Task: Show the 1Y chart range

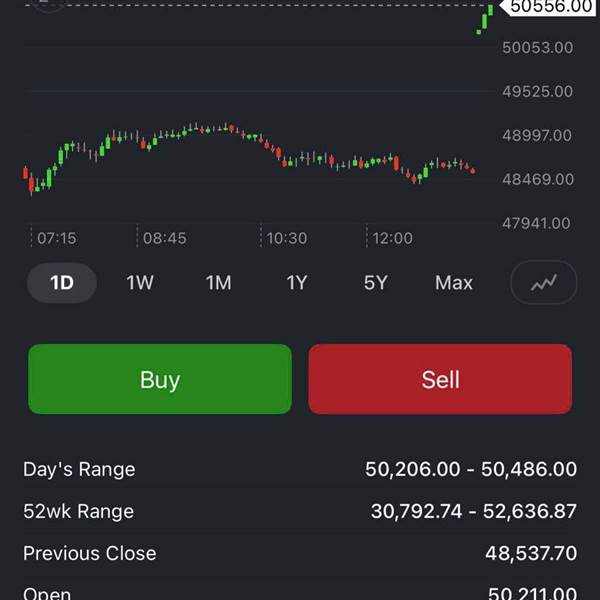Action: tap(297, 283)
